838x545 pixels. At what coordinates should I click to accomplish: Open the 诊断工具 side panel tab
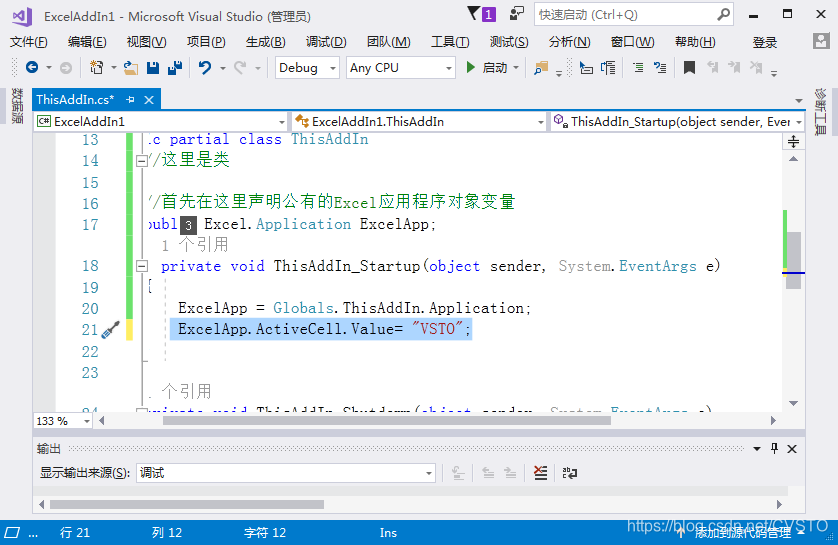click(820, 111)
